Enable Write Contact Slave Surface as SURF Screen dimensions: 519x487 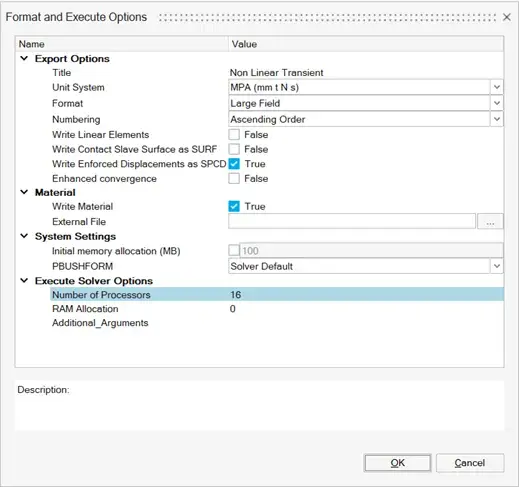[x=234, y=149]
